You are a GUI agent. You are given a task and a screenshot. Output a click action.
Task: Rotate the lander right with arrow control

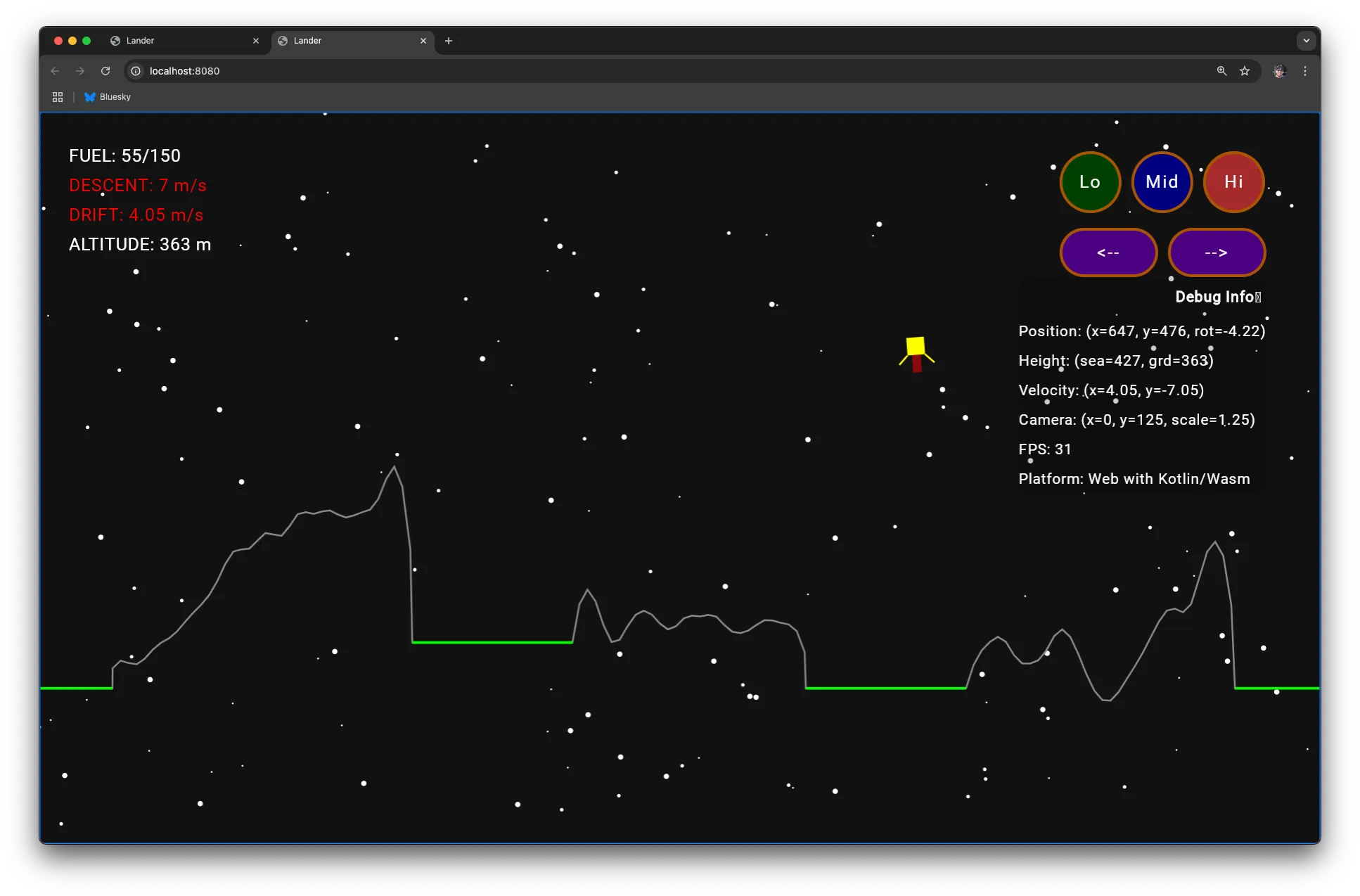(1216, 252)
